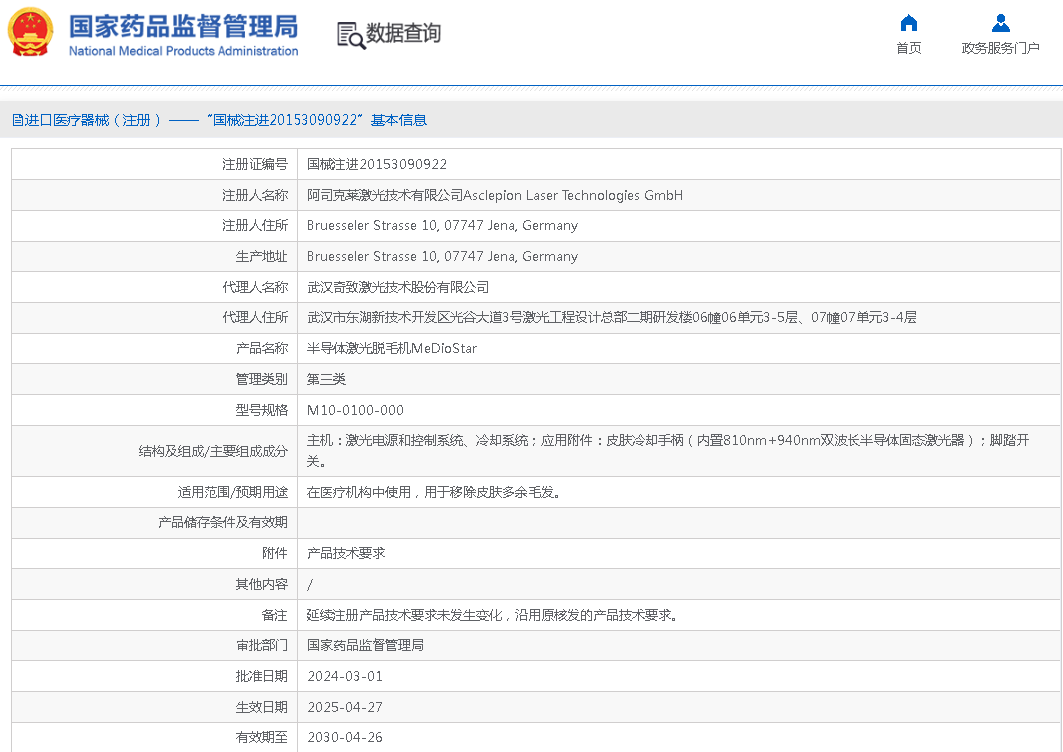Click the structure description starting 主机：激光电源

(x=668, y=451)
